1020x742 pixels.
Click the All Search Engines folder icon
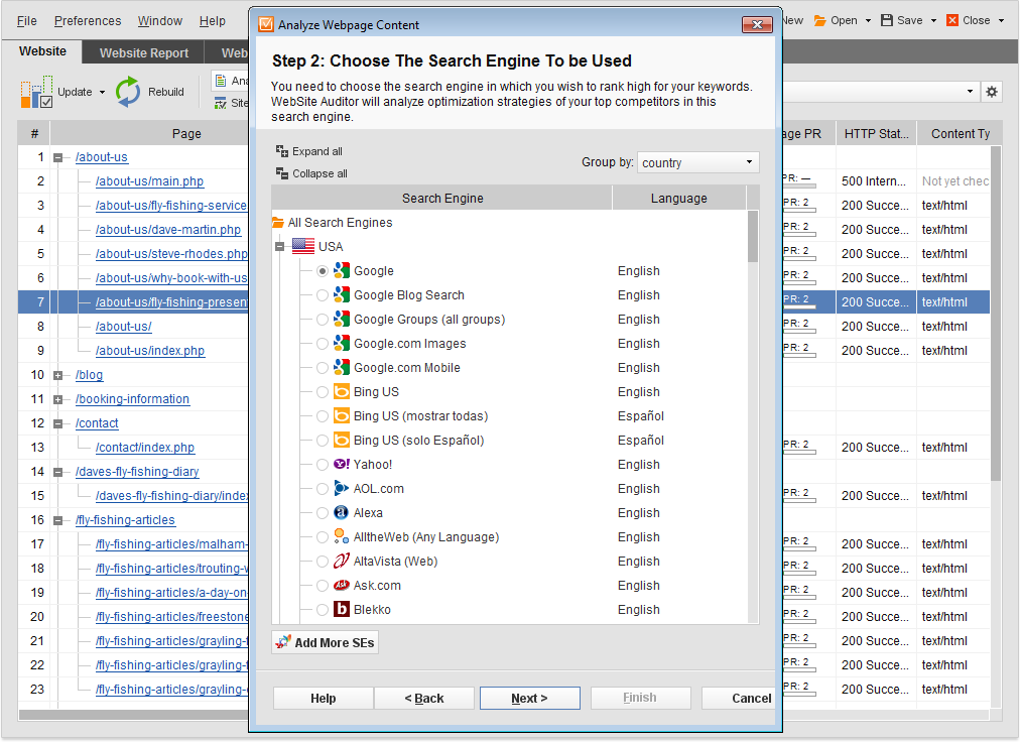coord(278,222)
